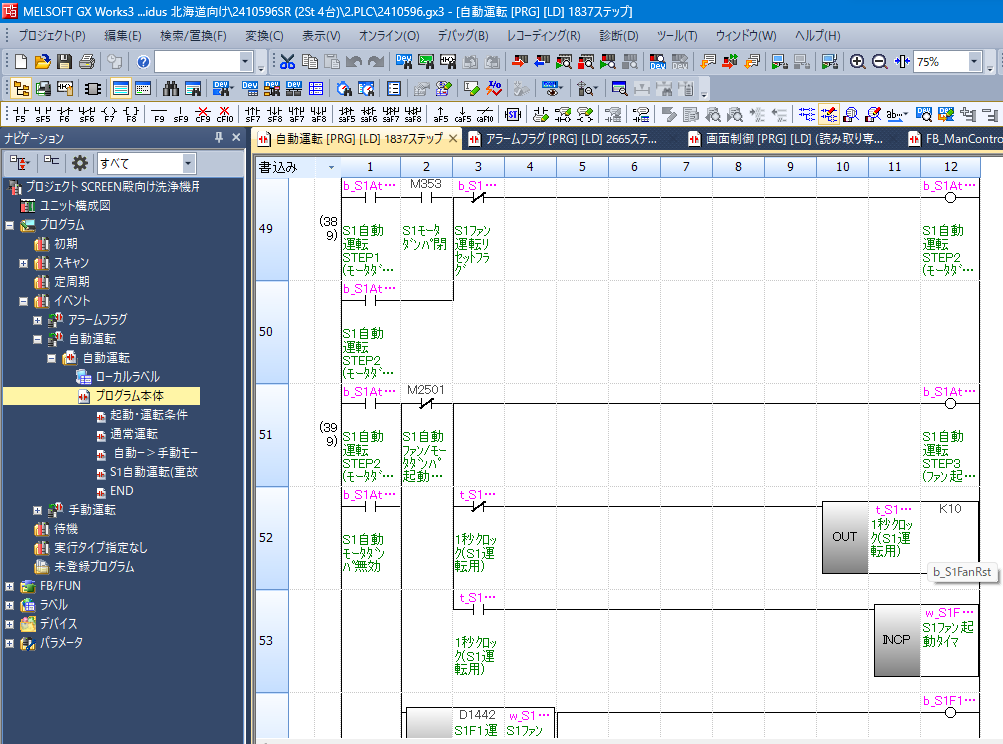This screenshot has height=744, width=1003.
Task: Open the オンライン(O) menu
Action: pyautogui.click(x=389, y=36)
